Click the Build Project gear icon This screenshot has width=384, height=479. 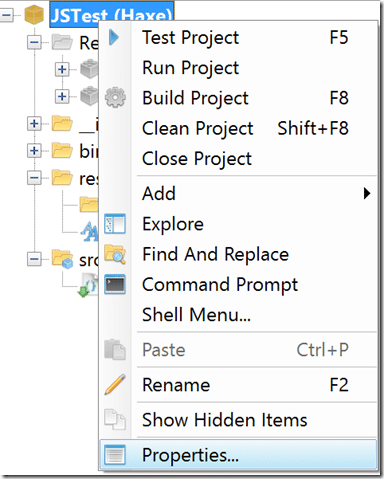click(115, 97)
